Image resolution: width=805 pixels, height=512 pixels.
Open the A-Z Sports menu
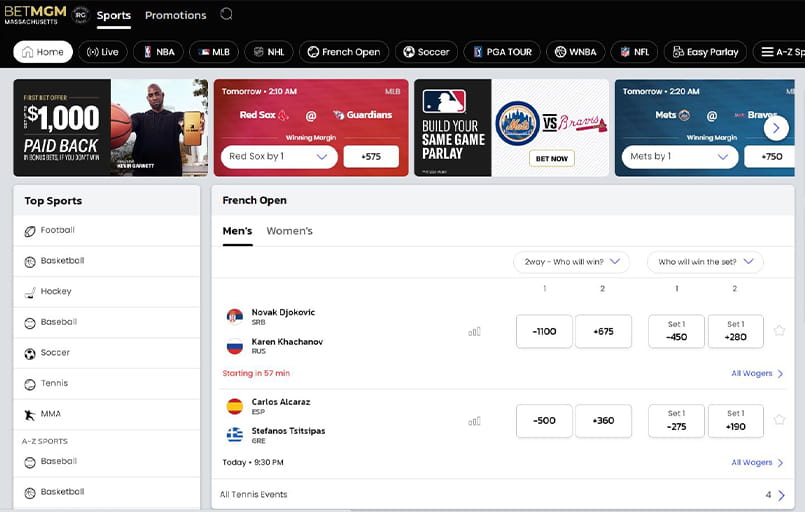(779, 52)
